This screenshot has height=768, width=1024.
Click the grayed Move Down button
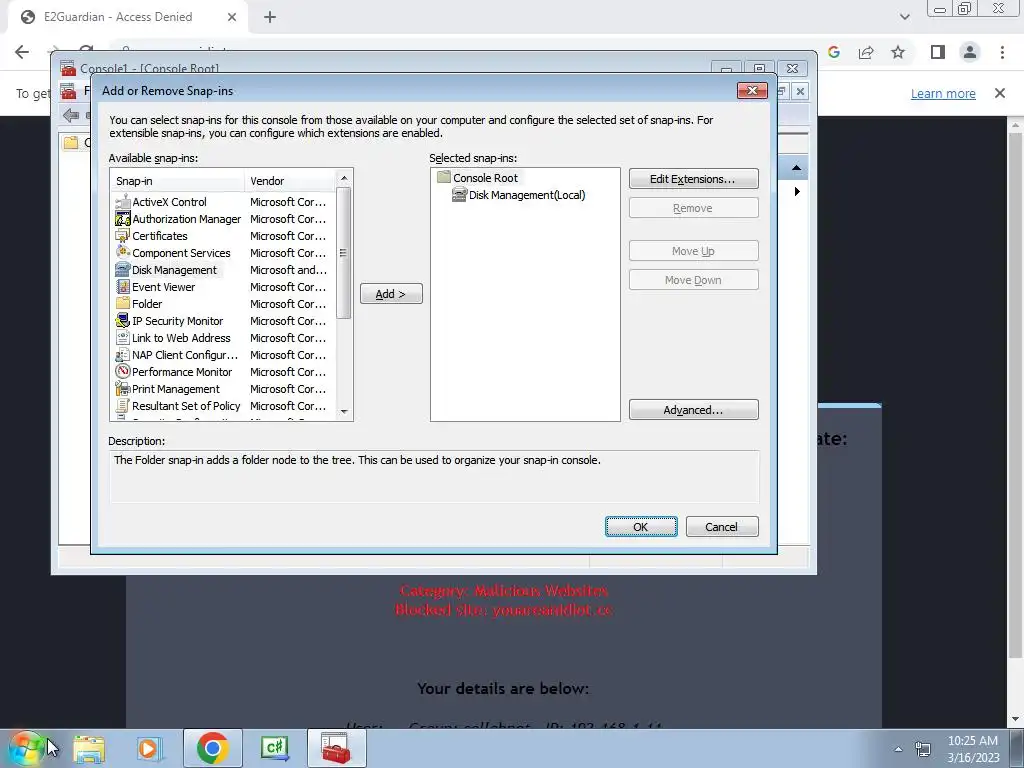694,280
